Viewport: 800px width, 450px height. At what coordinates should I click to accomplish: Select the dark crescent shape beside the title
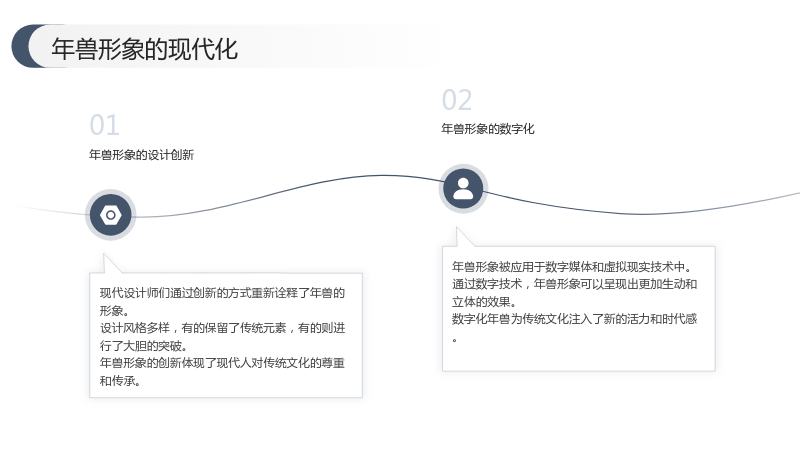point(28,46)
